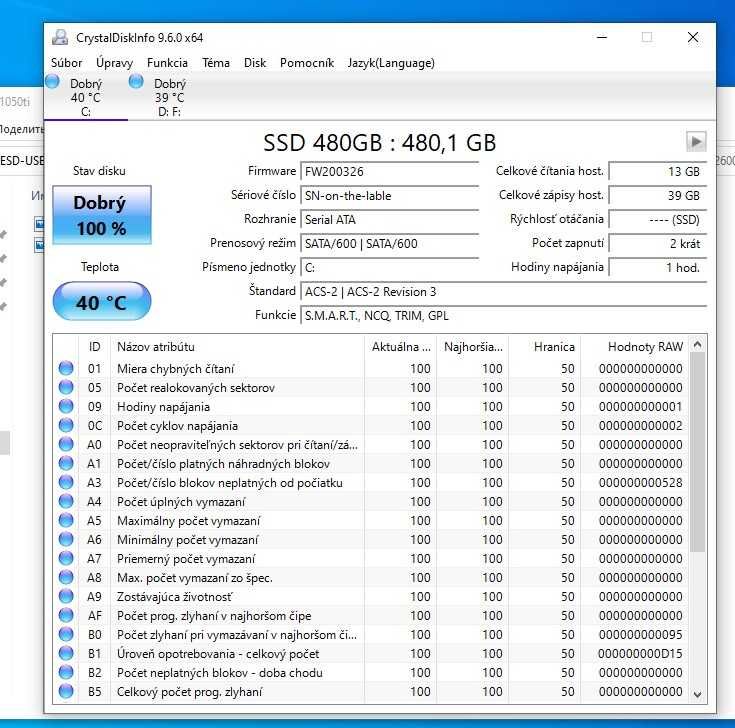
Task: Open the Funkcia menu
Action: [167, 63]
